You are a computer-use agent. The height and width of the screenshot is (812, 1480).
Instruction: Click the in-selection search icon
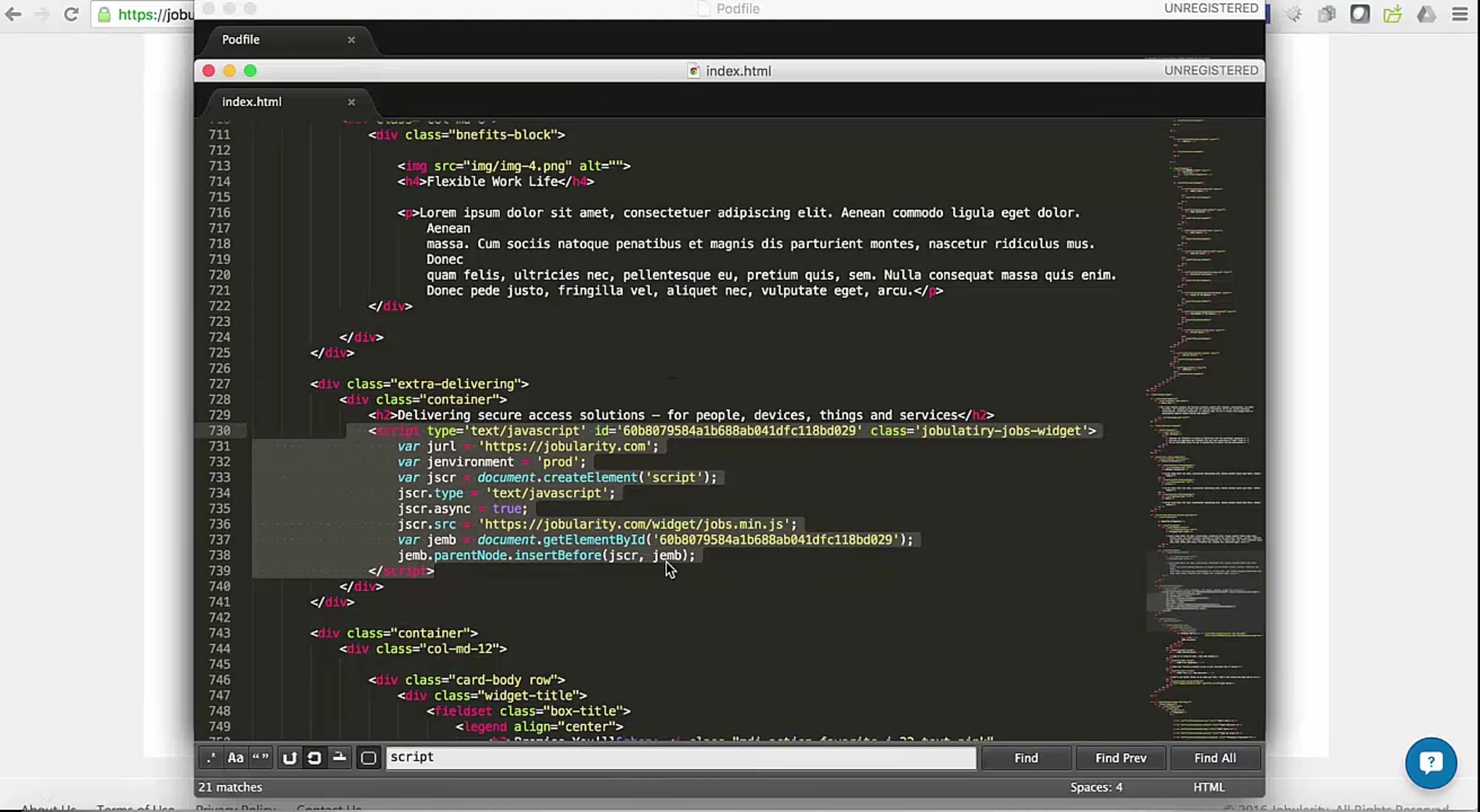click(x=339, y=758)
